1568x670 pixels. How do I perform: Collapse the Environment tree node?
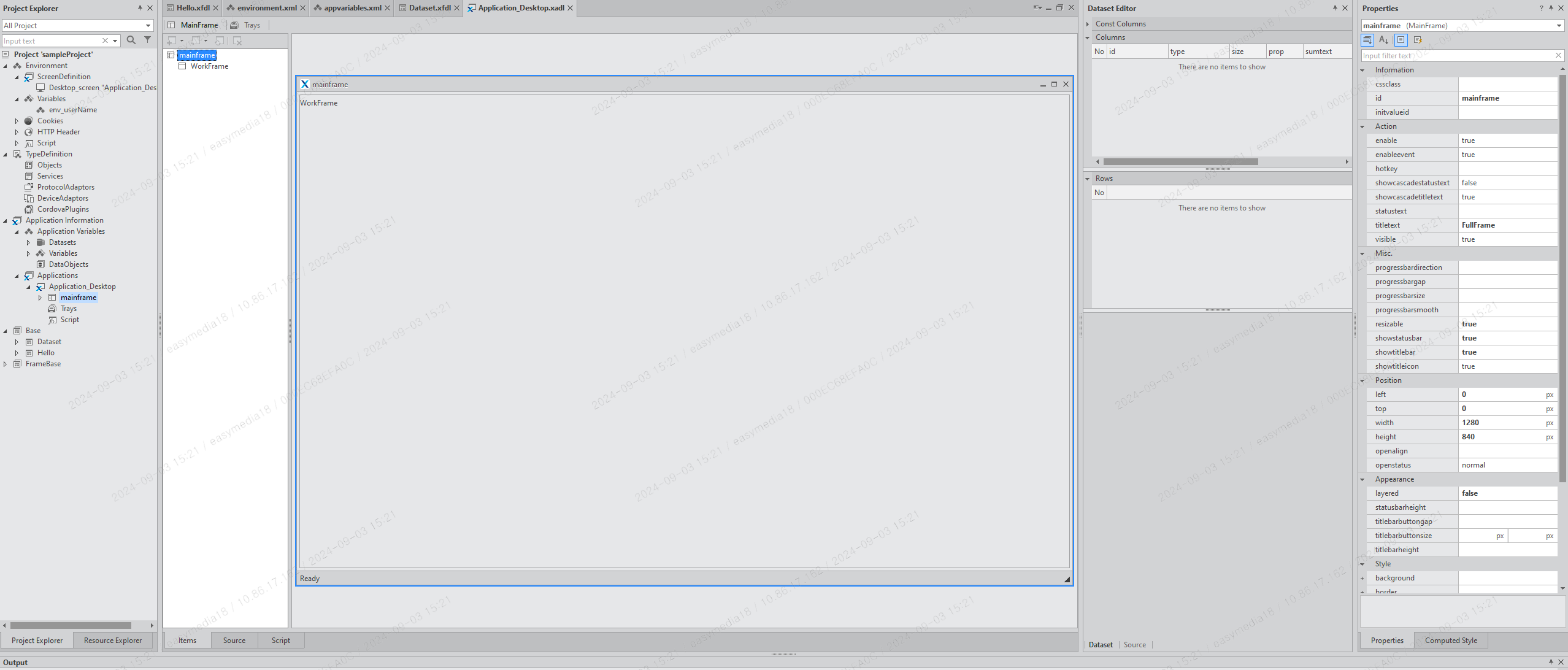(x=6, y=66)
